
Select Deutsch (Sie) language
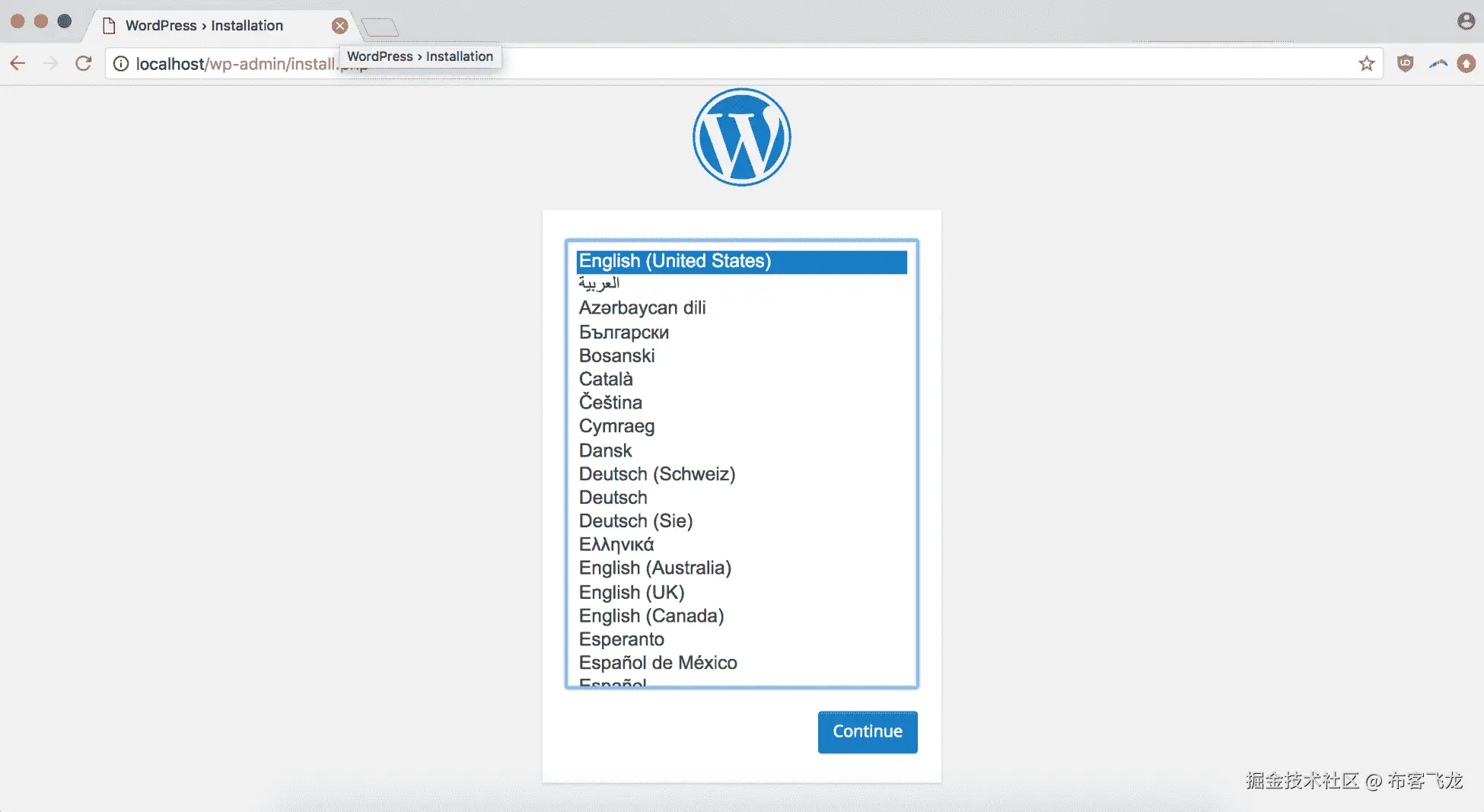click(x=742, y=521)
